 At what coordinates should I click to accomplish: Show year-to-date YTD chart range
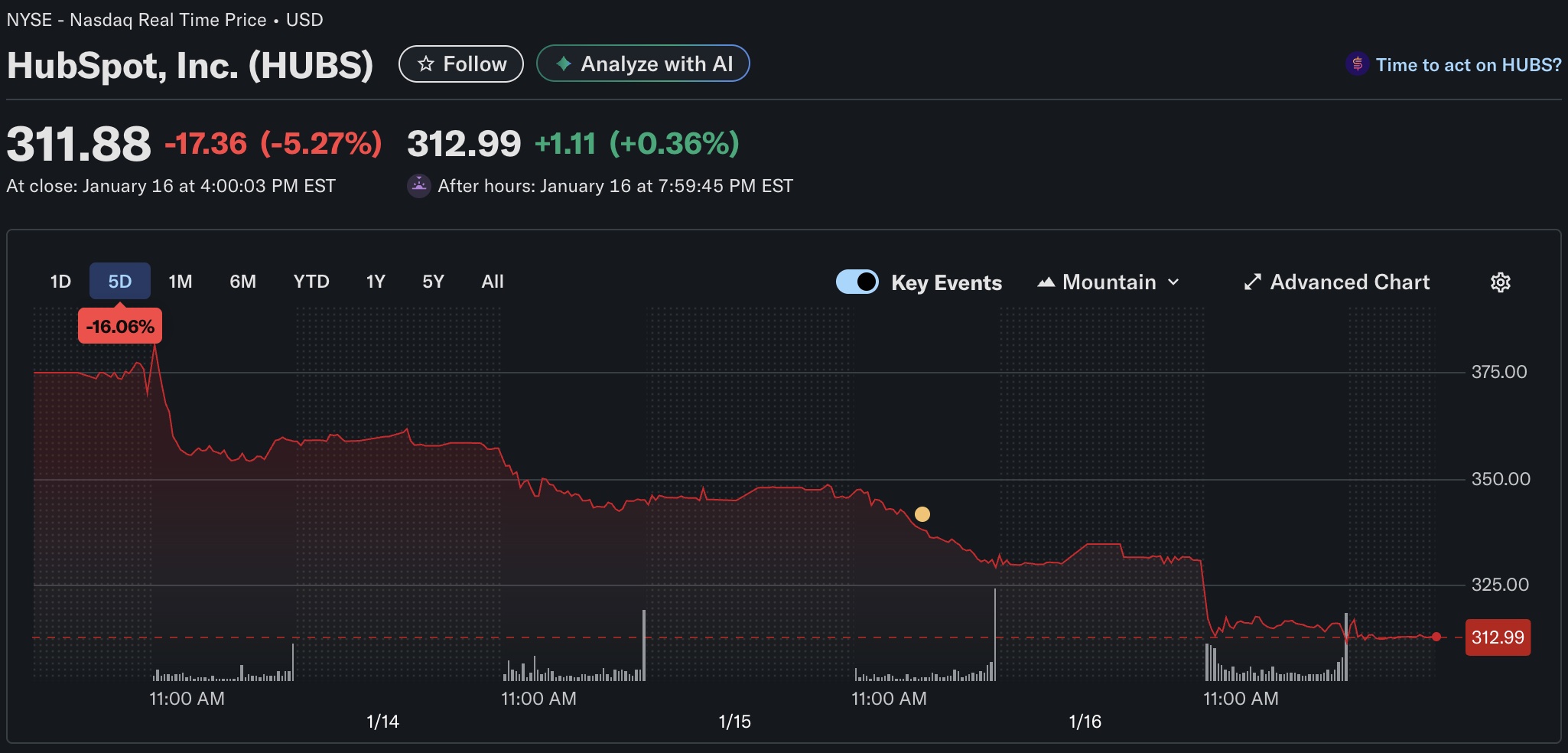coord(311,282)
